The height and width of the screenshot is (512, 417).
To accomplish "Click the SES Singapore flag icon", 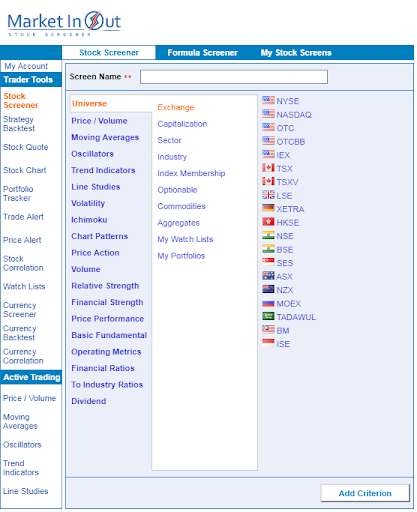I will click(268, 262).
